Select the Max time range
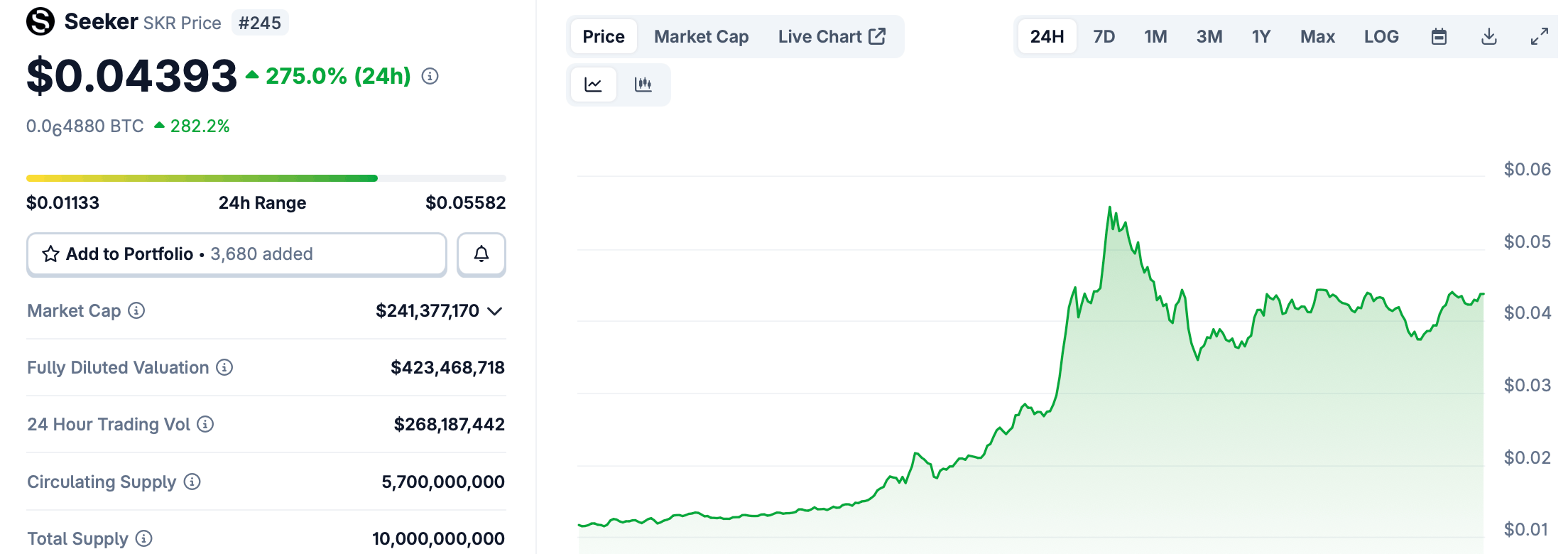Screen dimensions: 1568x554 pos(1317,36)
